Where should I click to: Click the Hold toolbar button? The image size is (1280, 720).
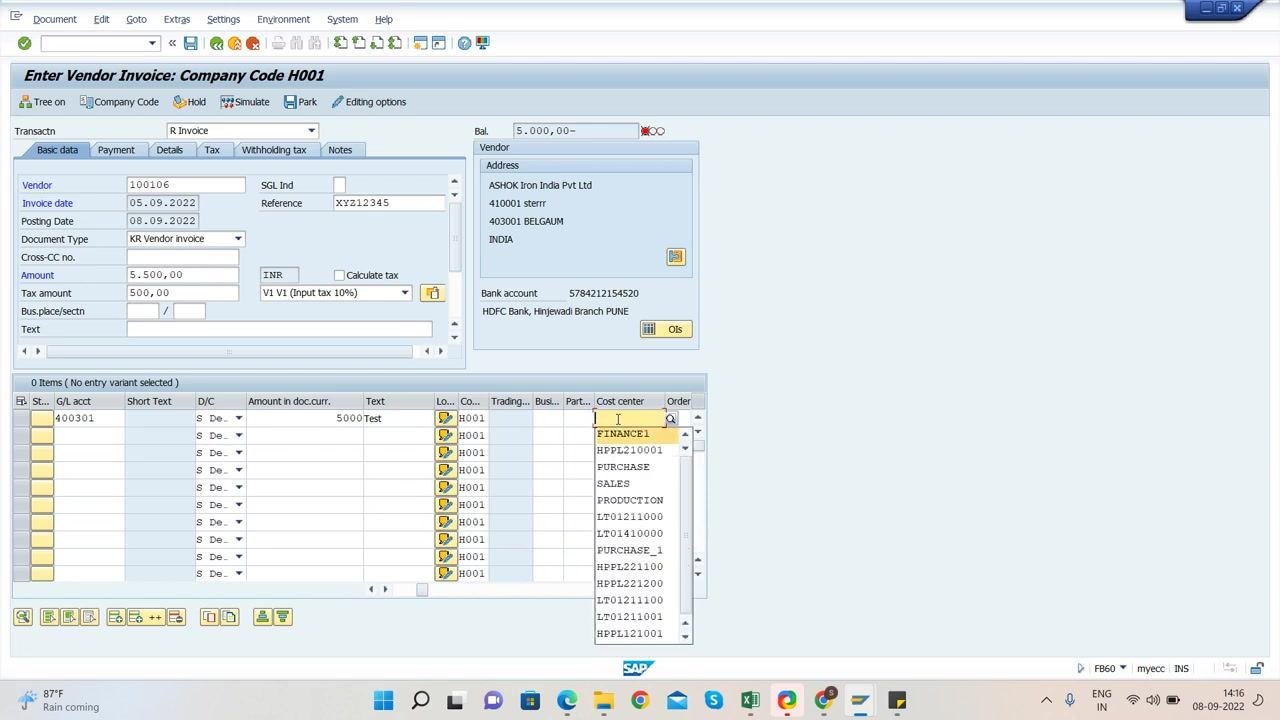pyautogui.click(x=189, y=102)
